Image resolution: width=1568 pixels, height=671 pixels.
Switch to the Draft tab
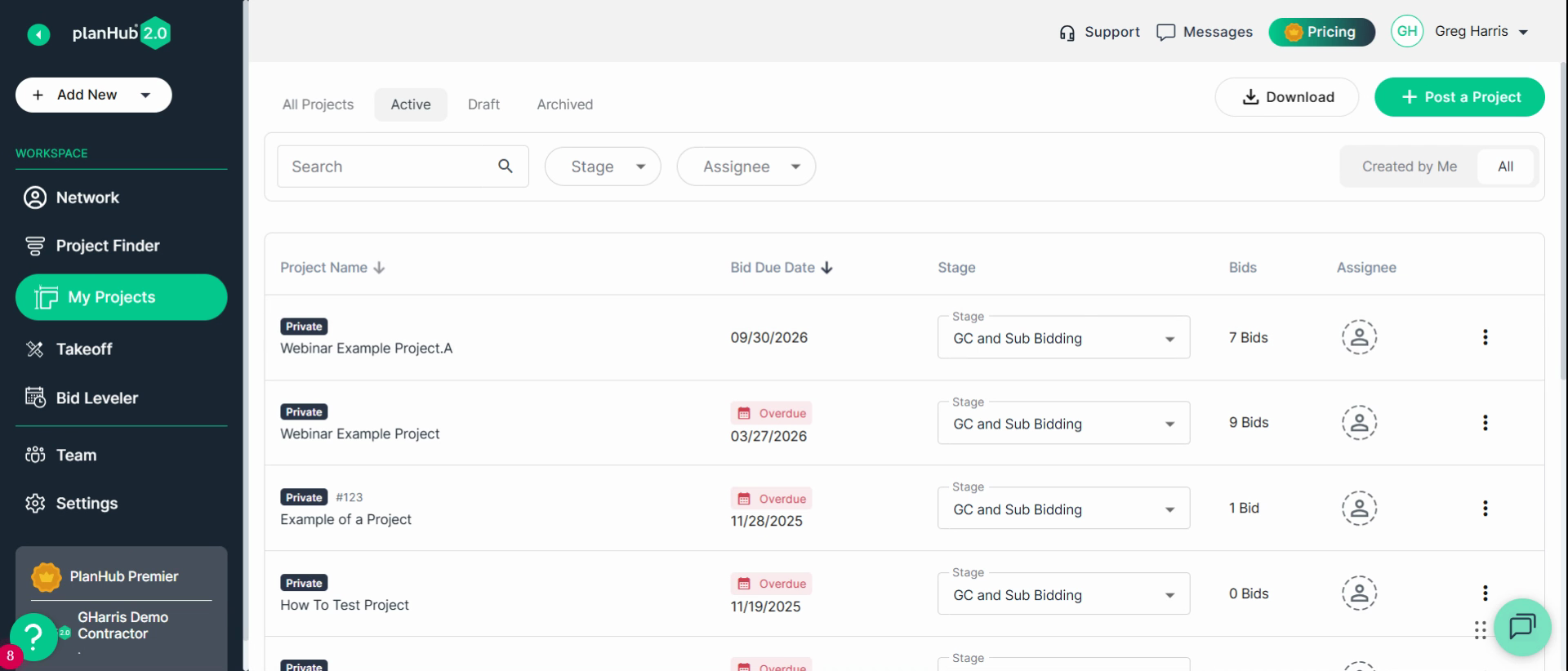[483, 104]
